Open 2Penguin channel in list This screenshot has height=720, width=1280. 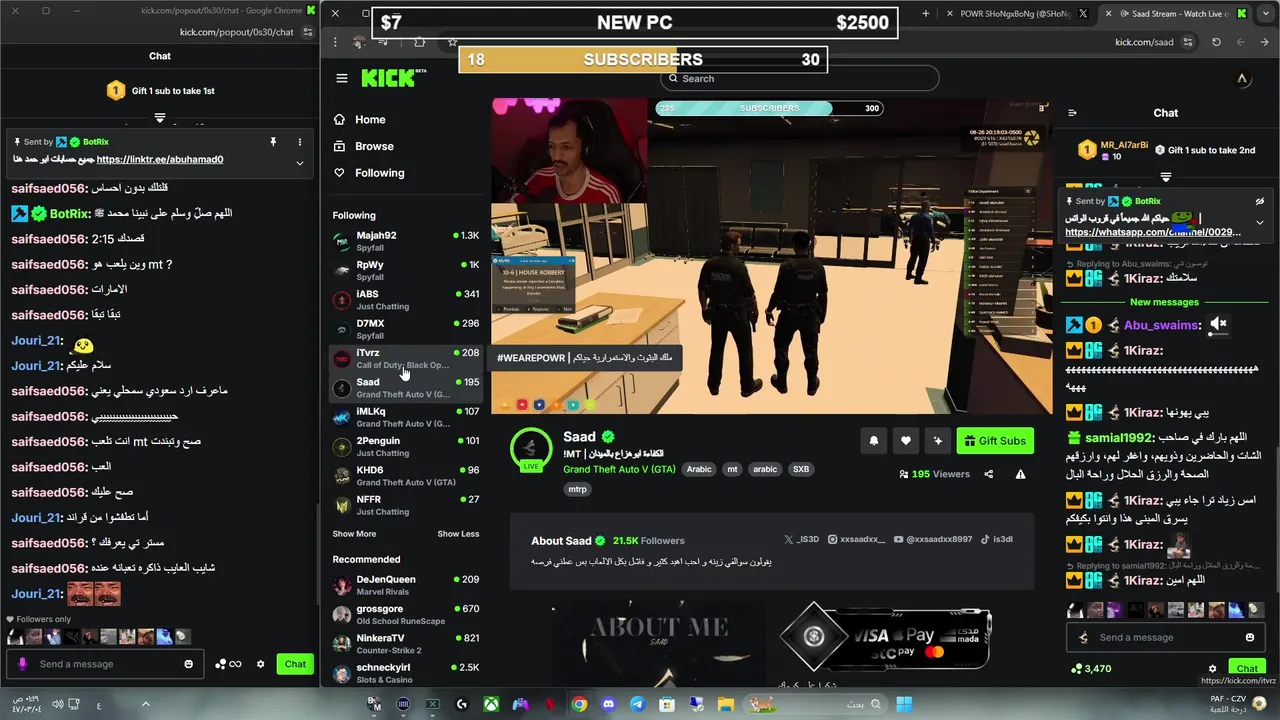point(405,446)
